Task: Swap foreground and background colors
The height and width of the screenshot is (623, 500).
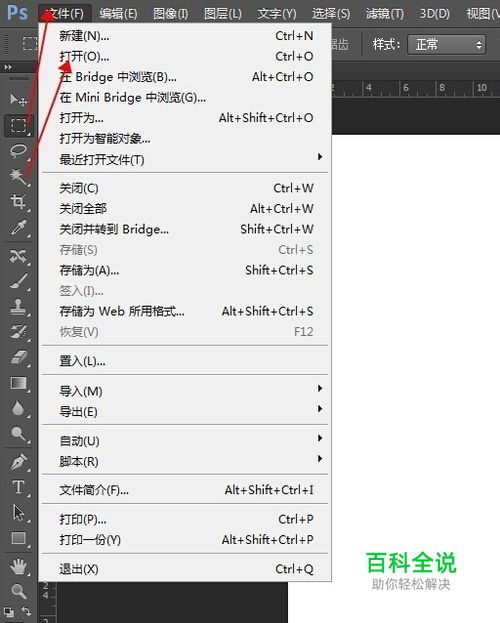Action: 26,611
